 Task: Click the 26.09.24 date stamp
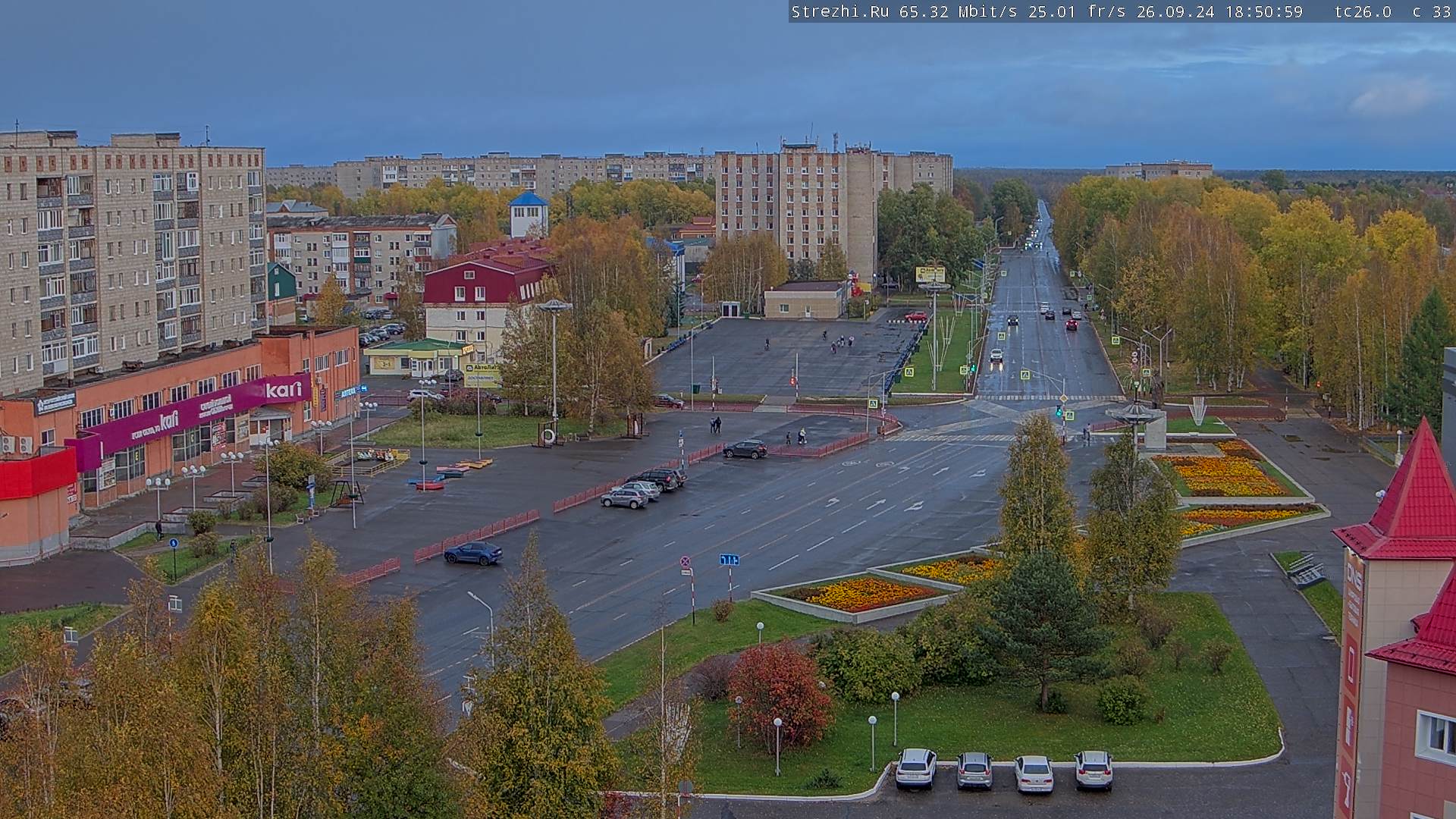(x=1175, y=12)
